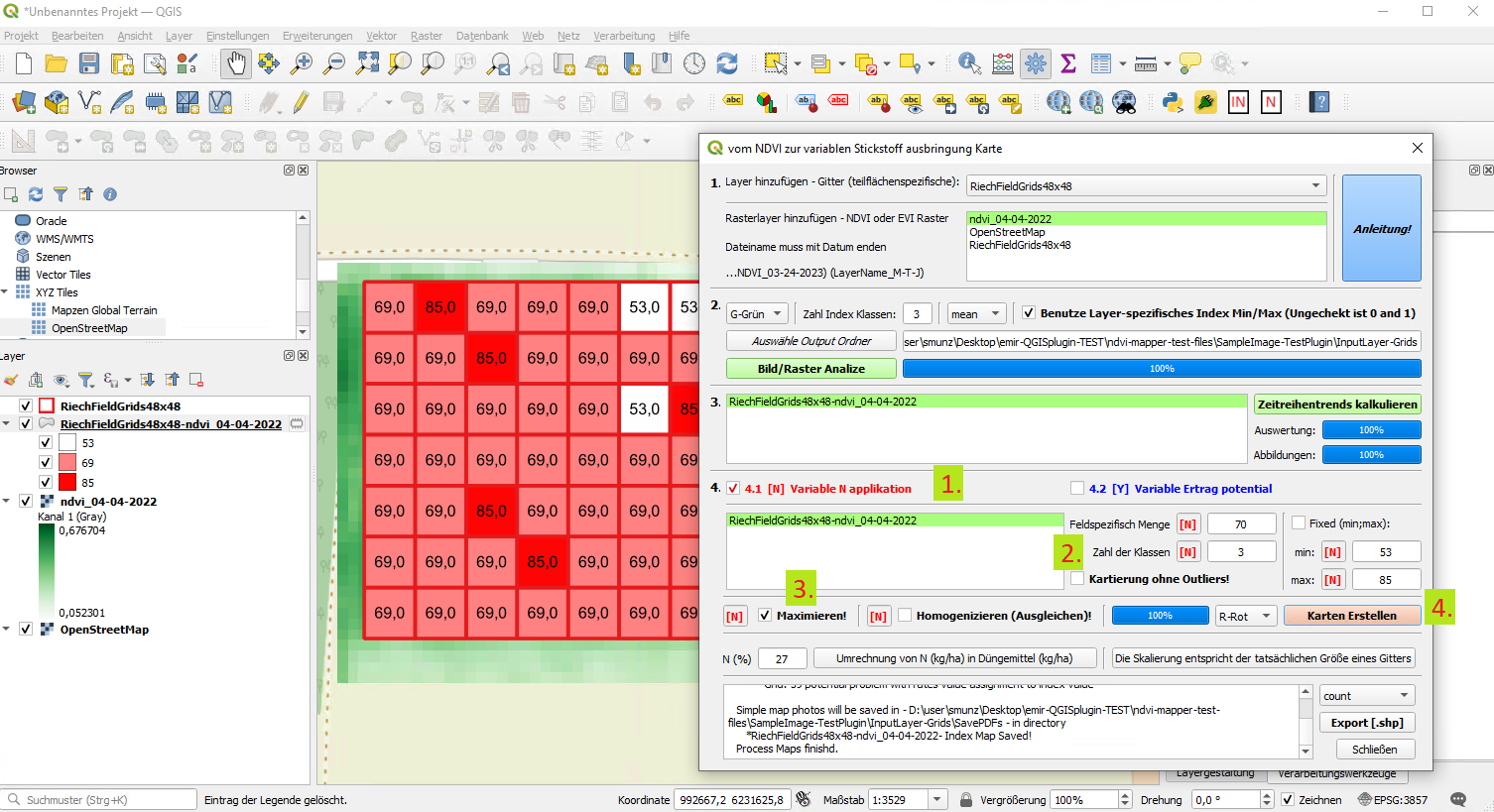Click the Karten Erstellen button

(1351, 616)
